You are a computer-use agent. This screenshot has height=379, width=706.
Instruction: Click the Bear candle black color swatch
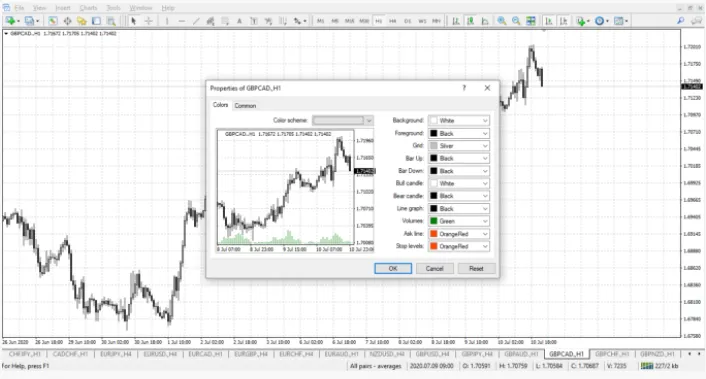[x=434, y=196]
